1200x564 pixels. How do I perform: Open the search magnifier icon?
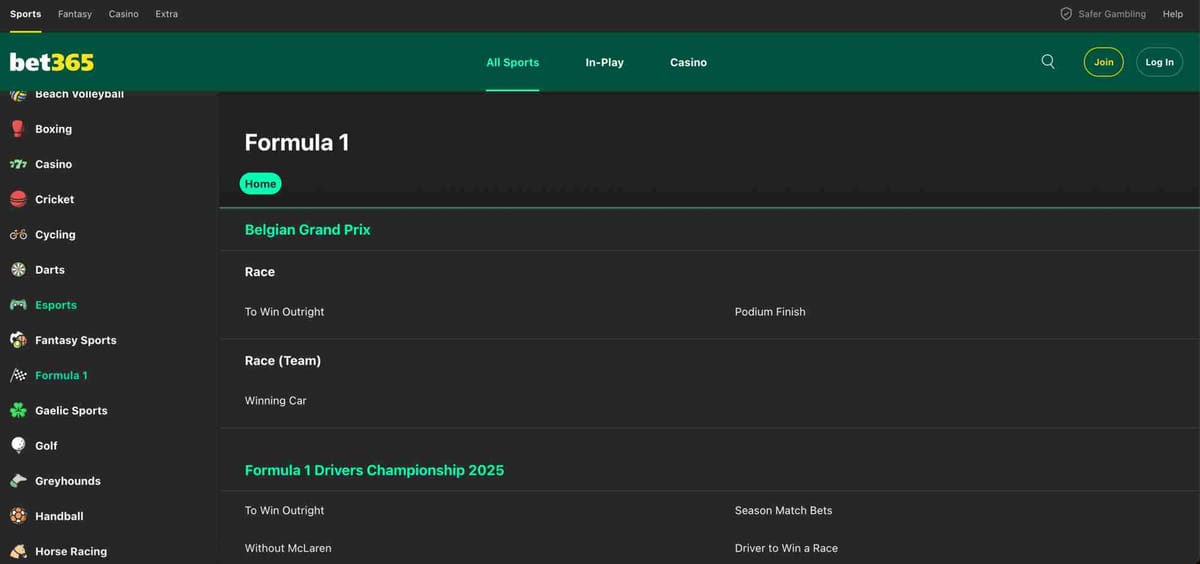[x=1048, y=62]
